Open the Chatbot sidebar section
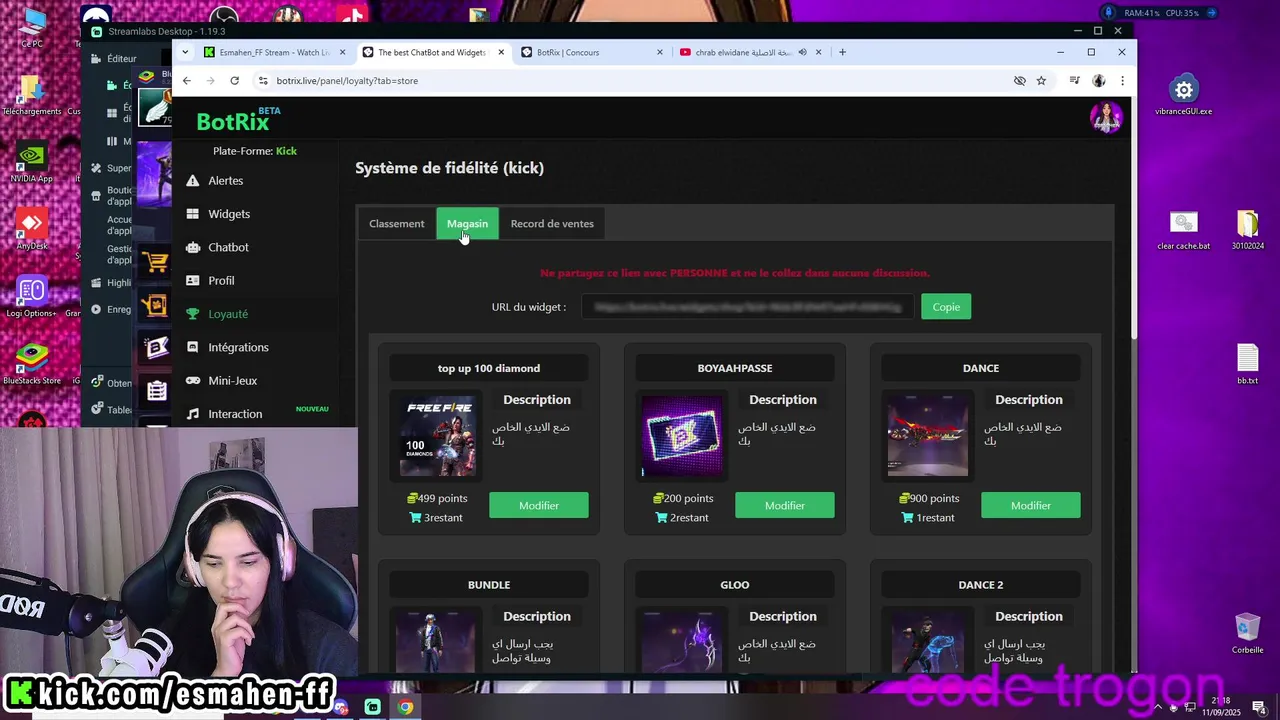Image resolution: width=1280 pixels, height=720 pixels. pyautogui.click(x=228, y=247)
